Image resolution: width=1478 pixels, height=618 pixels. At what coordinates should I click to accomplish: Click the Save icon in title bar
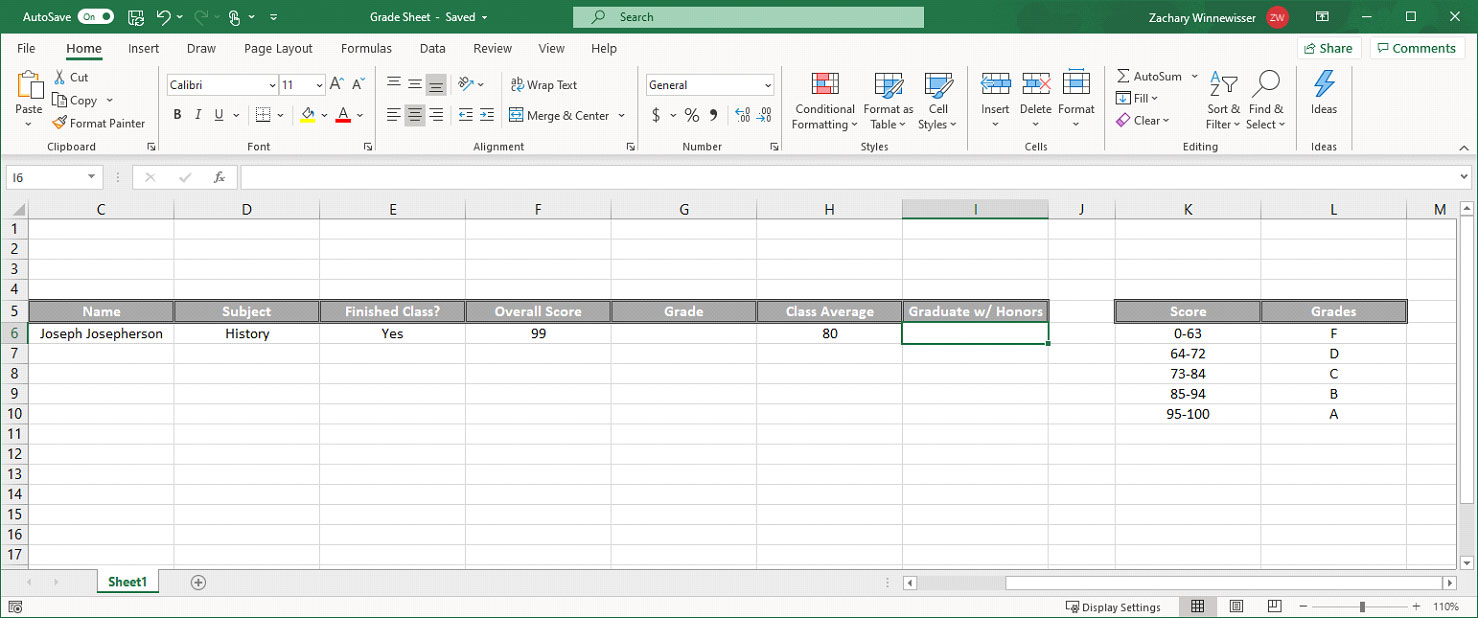tap(137, 17)
